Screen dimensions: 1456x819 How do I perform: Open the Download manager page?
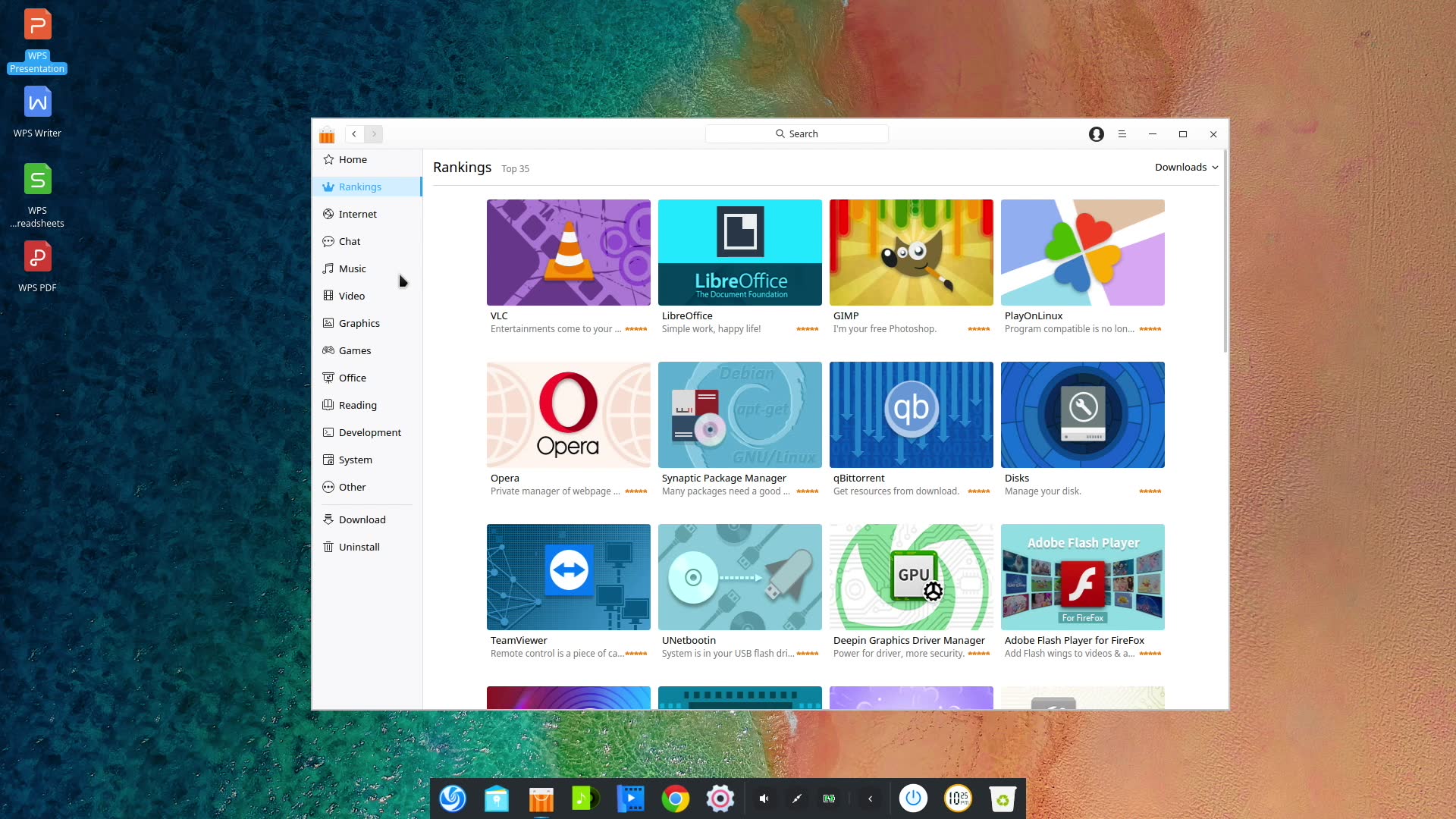click(x=367, y=519)
